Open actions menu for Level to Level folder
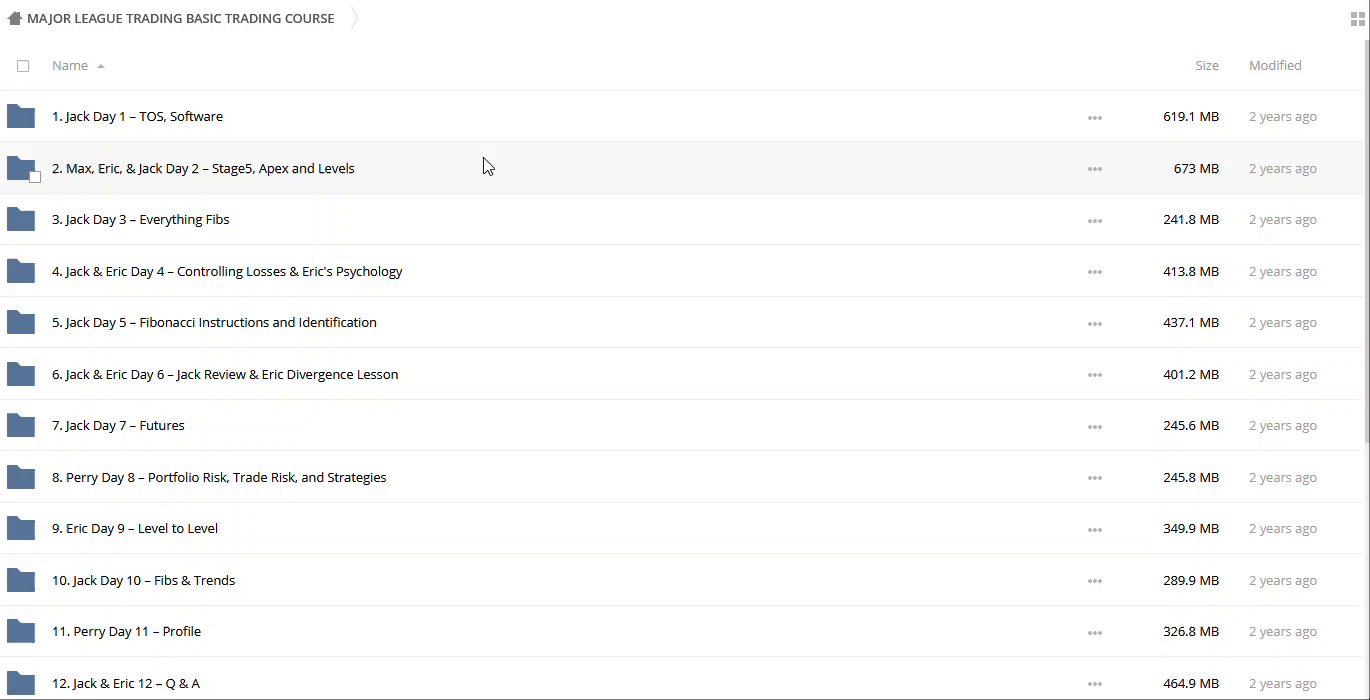This screenshot has height=700, width=1370. pos(1094,530)
